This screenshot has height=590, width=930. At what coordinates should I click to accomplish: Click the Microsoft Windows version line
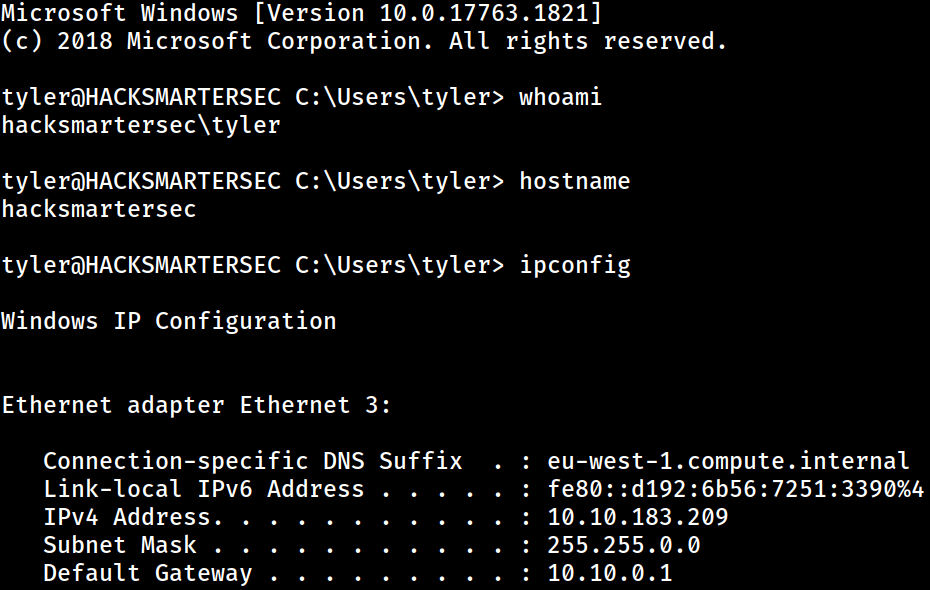click(x=301, y=12)
